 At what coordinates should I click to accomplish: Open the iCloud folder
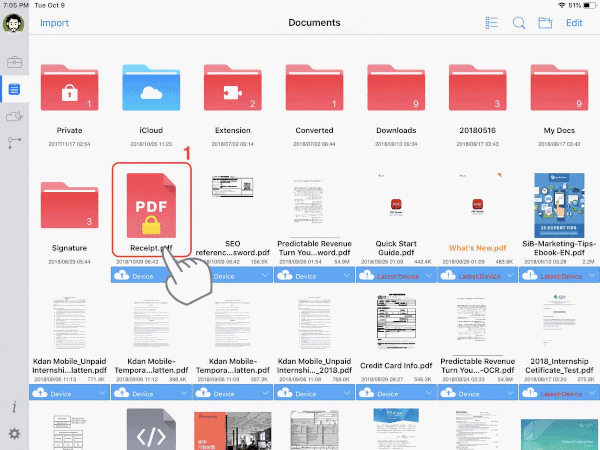click(151, 88)
